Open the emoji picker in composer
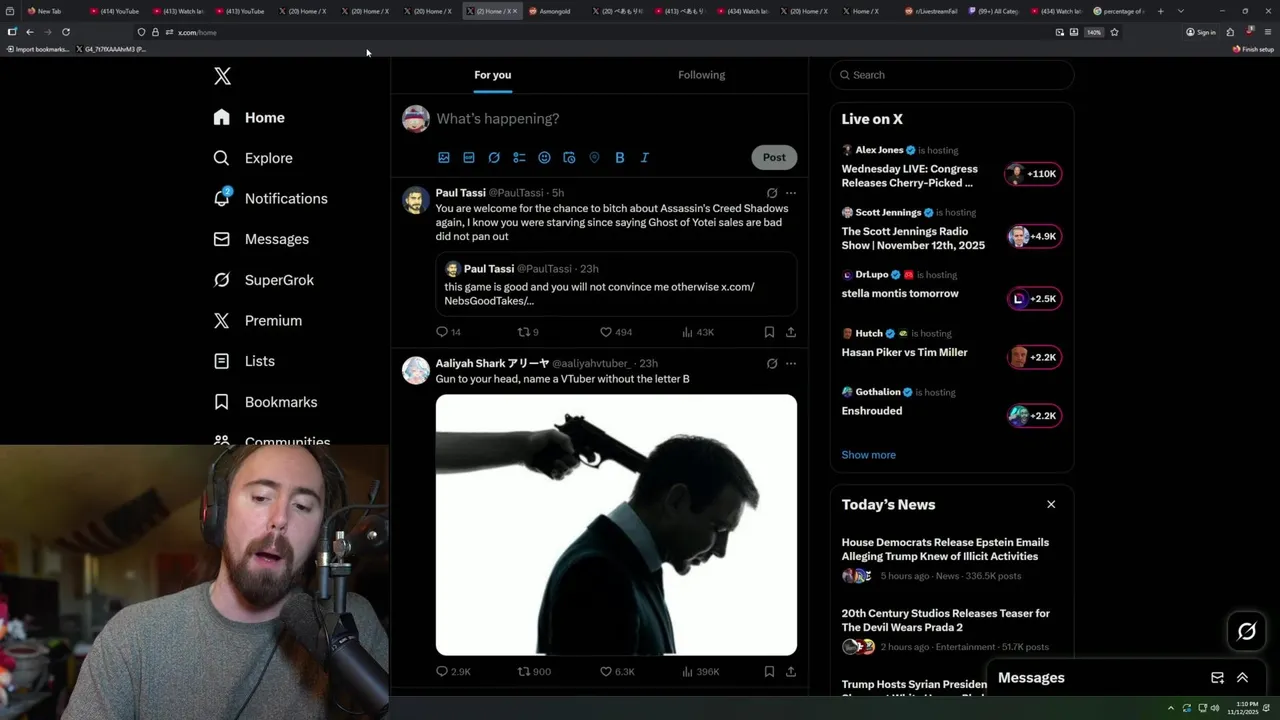Viewport: 1280px width, 720px height. coord(544,158)
